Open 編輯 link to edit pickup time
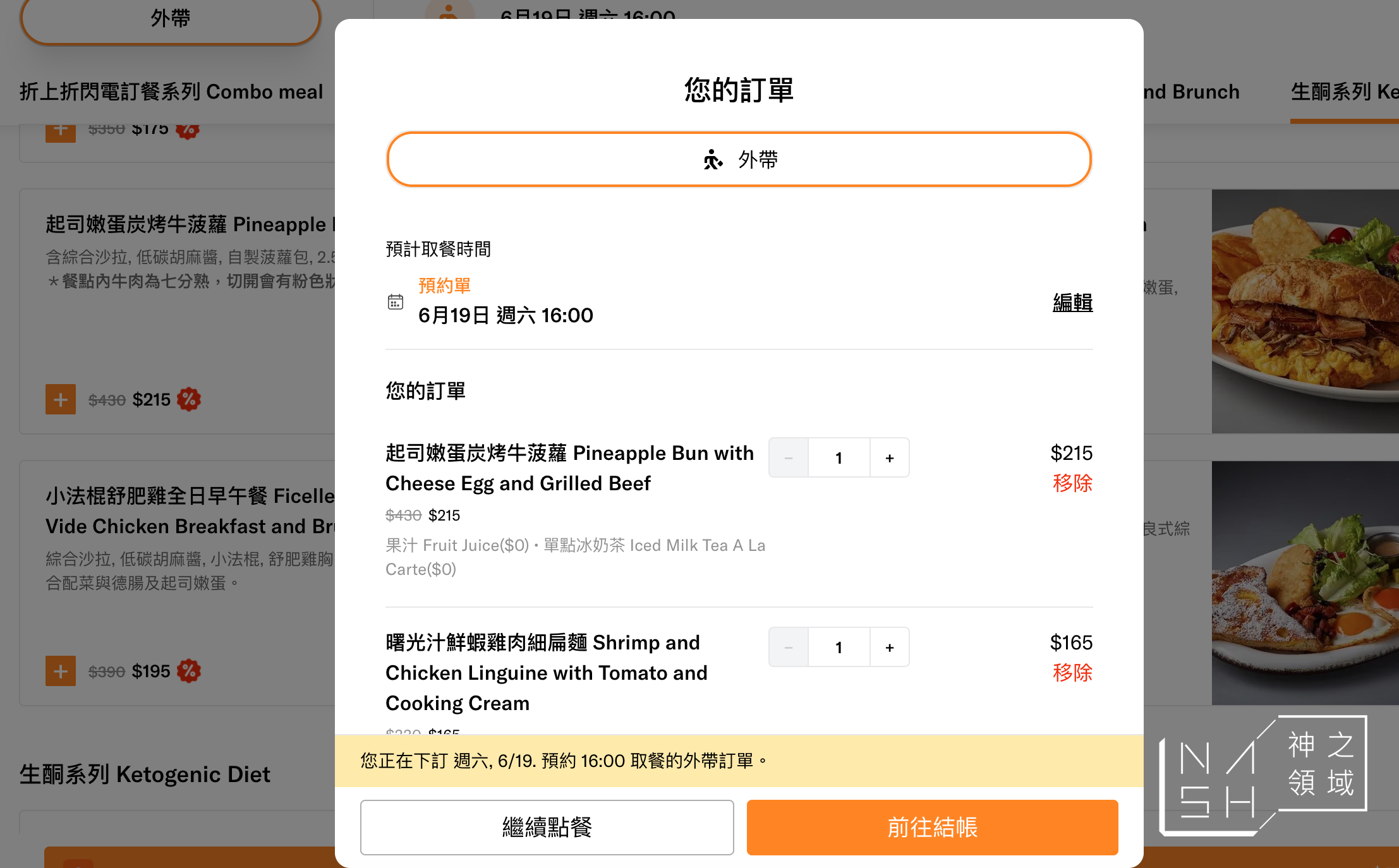The image size is (1399, 868). point(1072,303)
